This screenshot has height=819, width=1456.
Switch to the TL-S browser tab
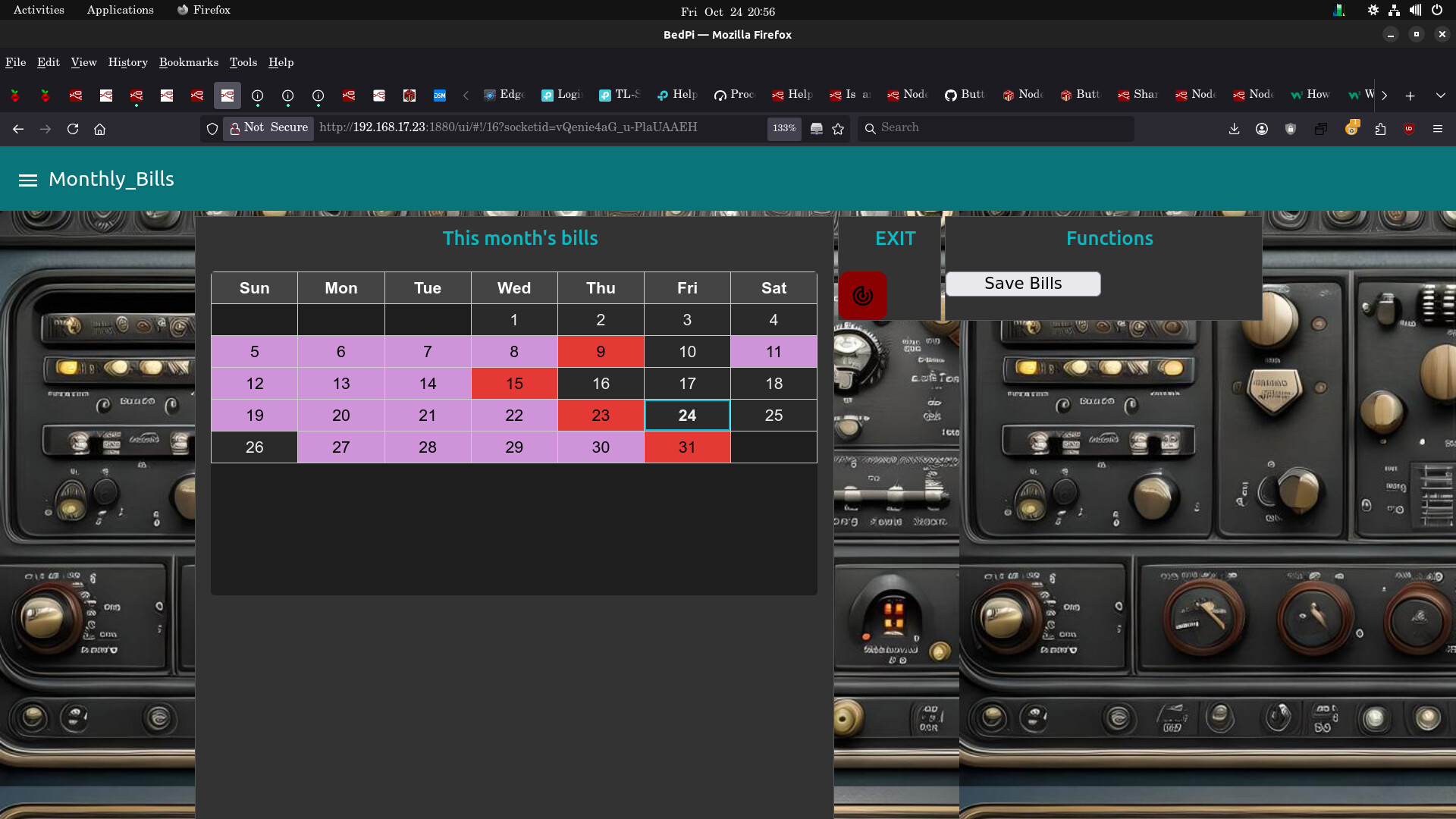point(620,95)
